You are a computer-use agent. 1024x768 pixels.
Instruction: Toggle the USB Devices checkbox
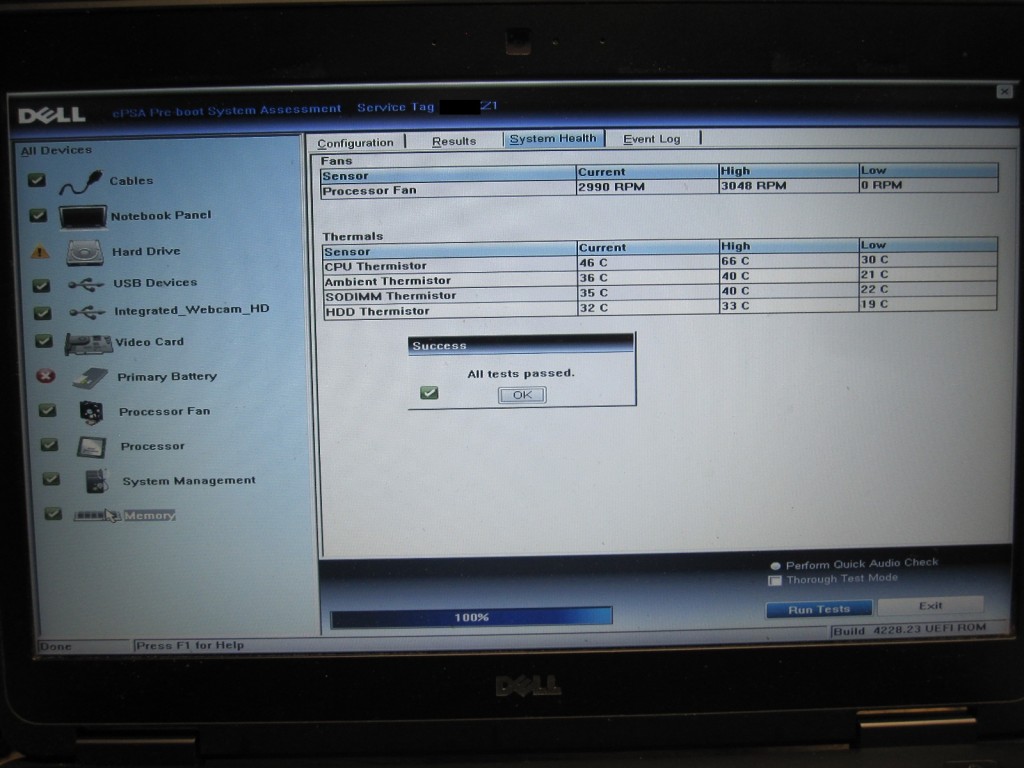(x=41, y=285)
